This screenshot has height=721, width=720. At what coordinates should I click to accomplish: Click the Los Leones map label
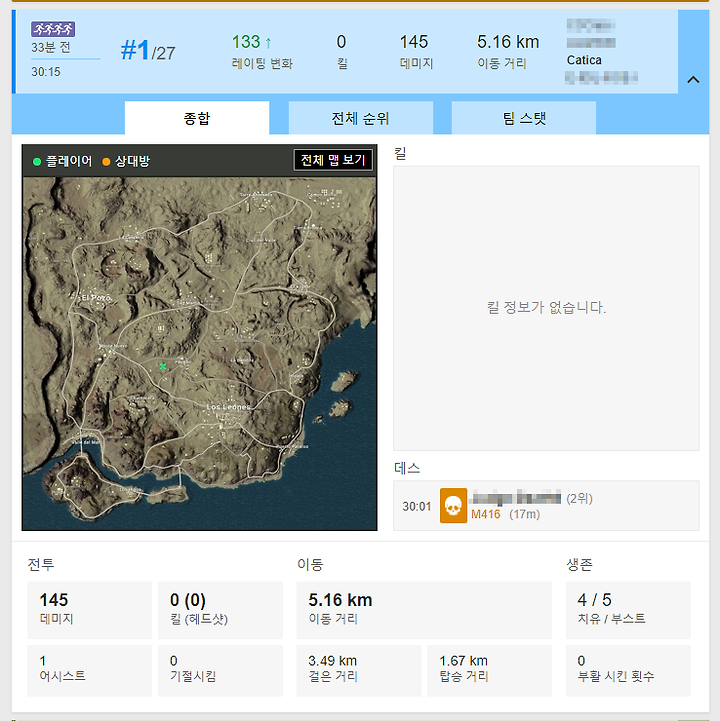[228, 407]
